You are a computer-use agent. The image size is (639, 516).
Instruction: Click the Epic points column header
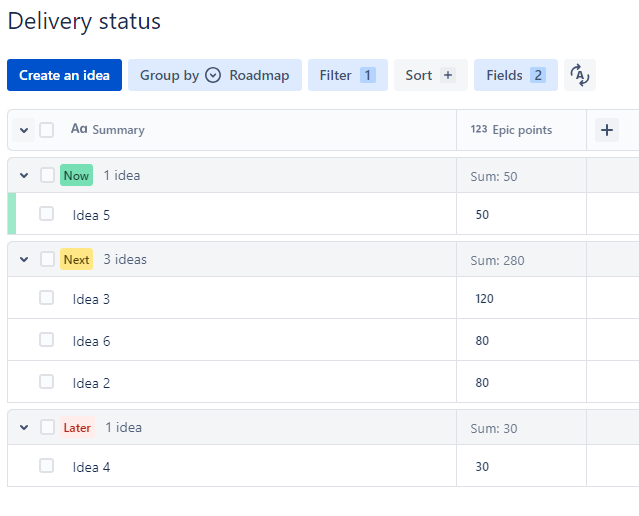(522, 130)
